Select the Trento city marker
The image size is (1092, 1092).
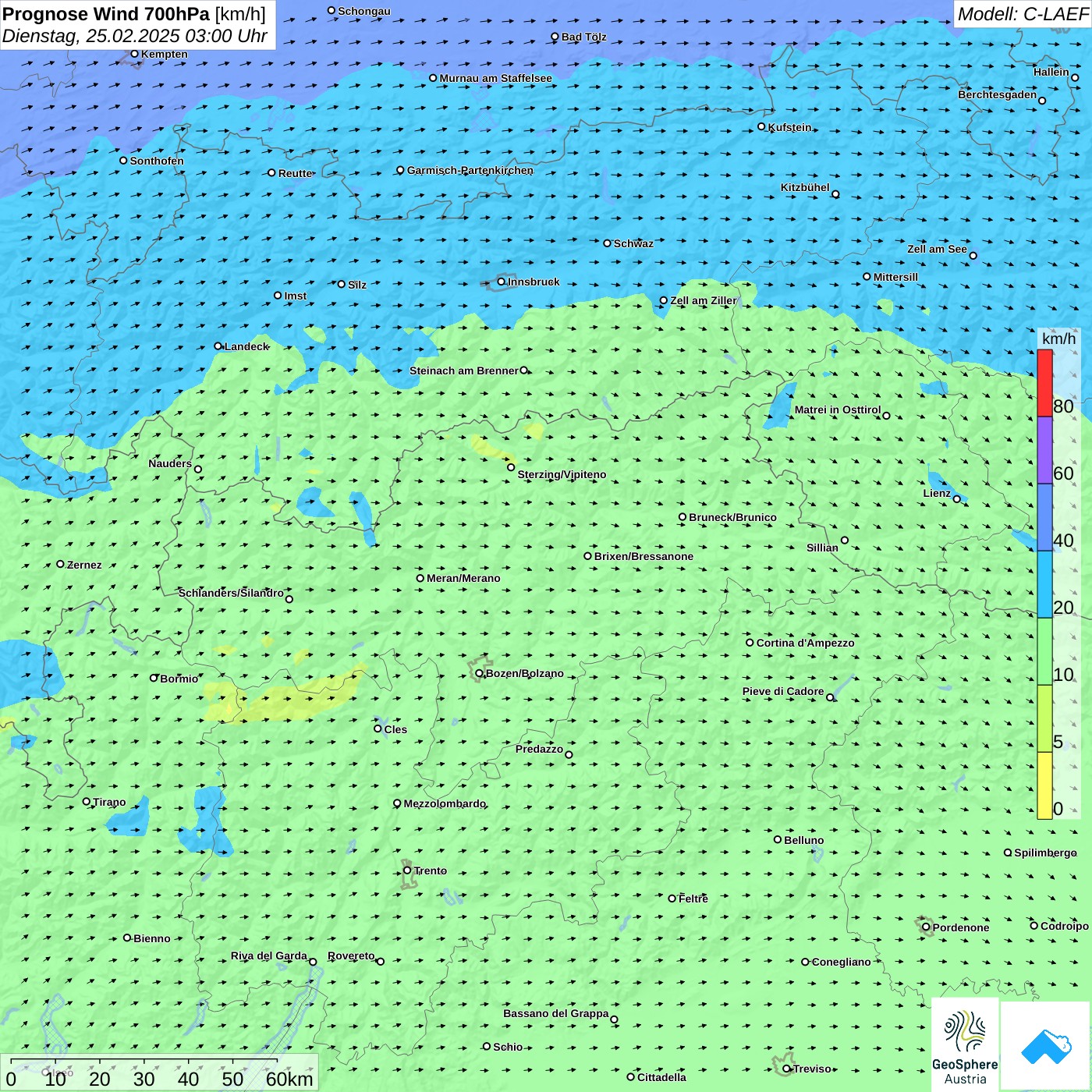click(407, 870)
